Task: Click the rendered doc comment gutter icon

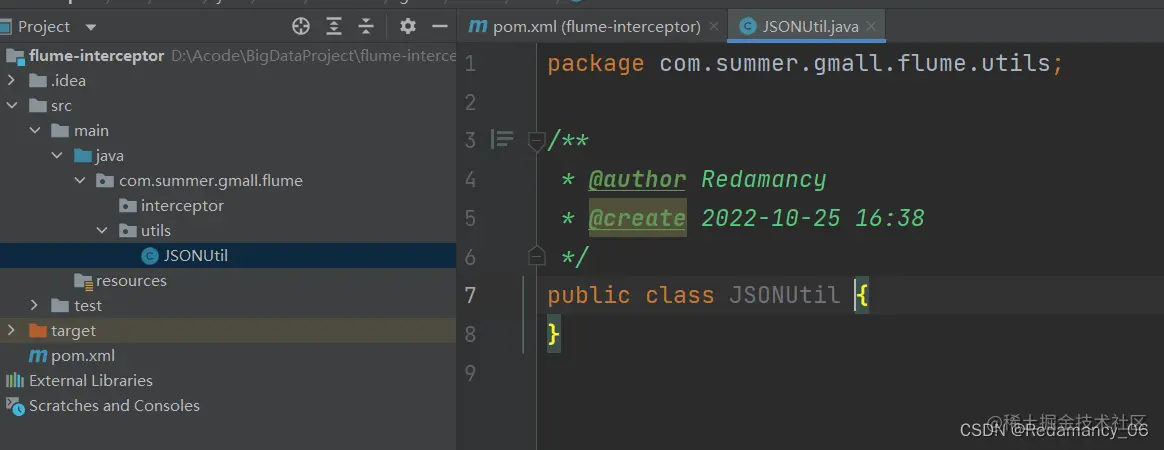Action: click(x=503, y=140)
